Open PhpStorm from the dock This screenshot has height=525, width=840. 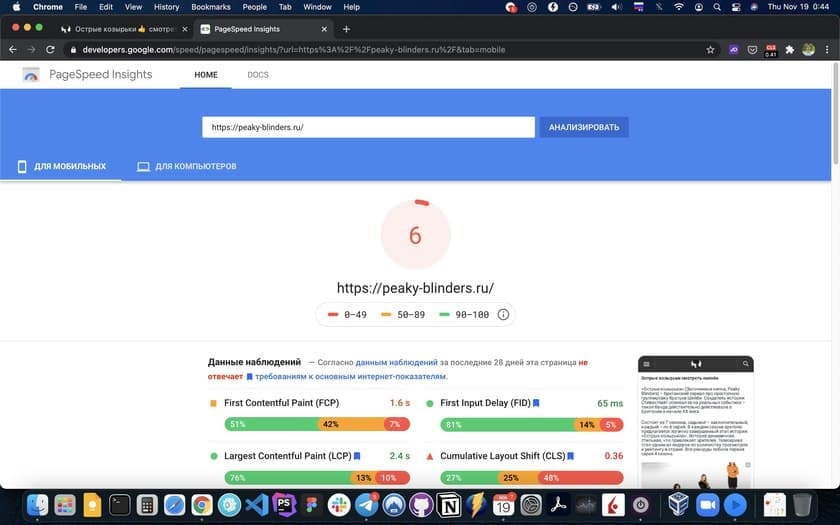point(284,505)
